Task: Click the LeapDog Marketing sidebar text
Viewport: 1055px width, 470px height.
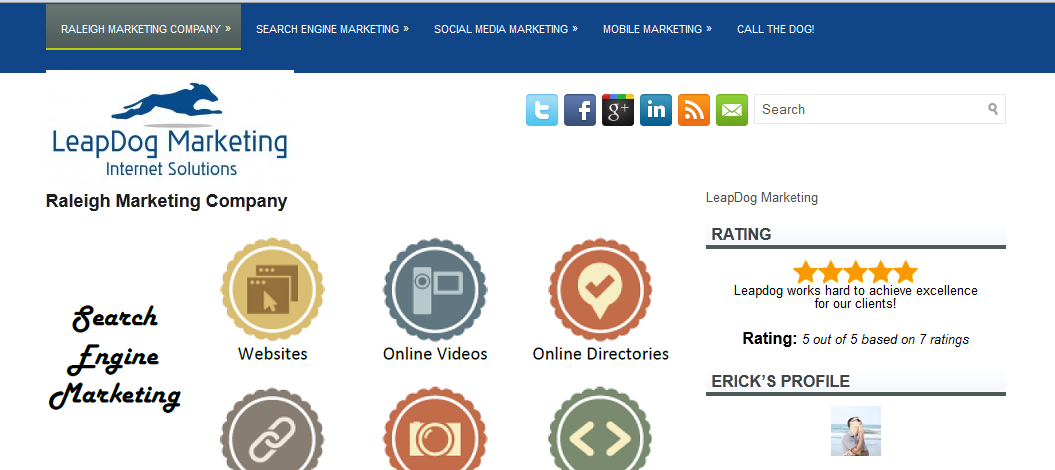Action: [762, 198]
